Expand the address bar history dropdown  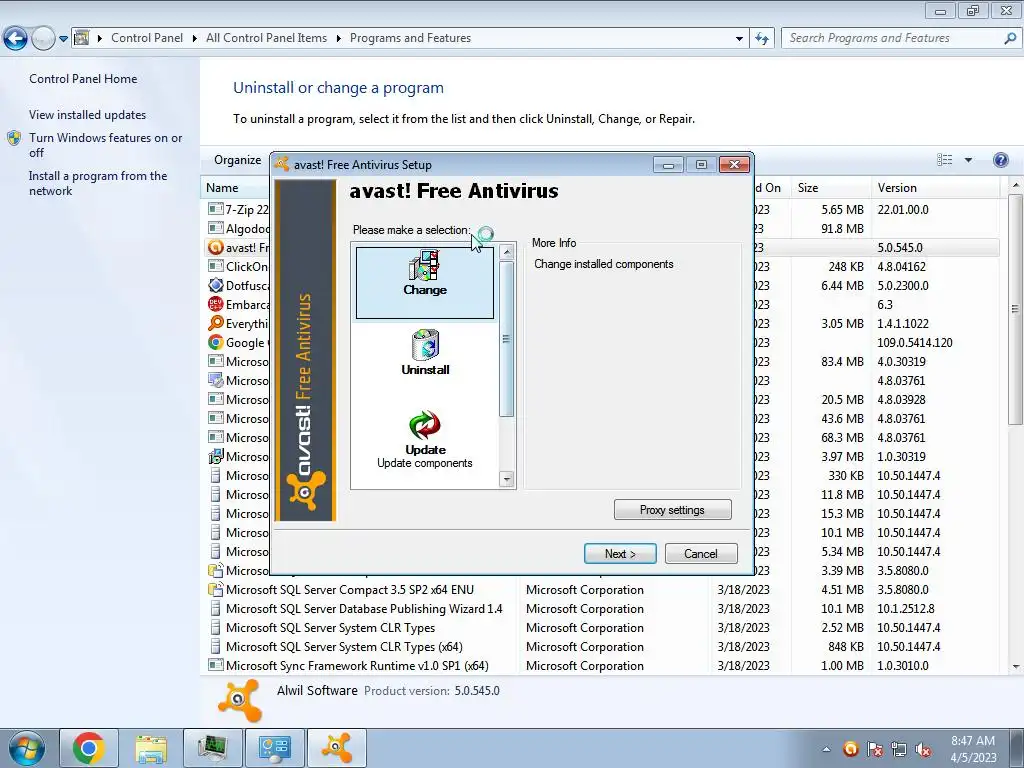coord(739,39)
